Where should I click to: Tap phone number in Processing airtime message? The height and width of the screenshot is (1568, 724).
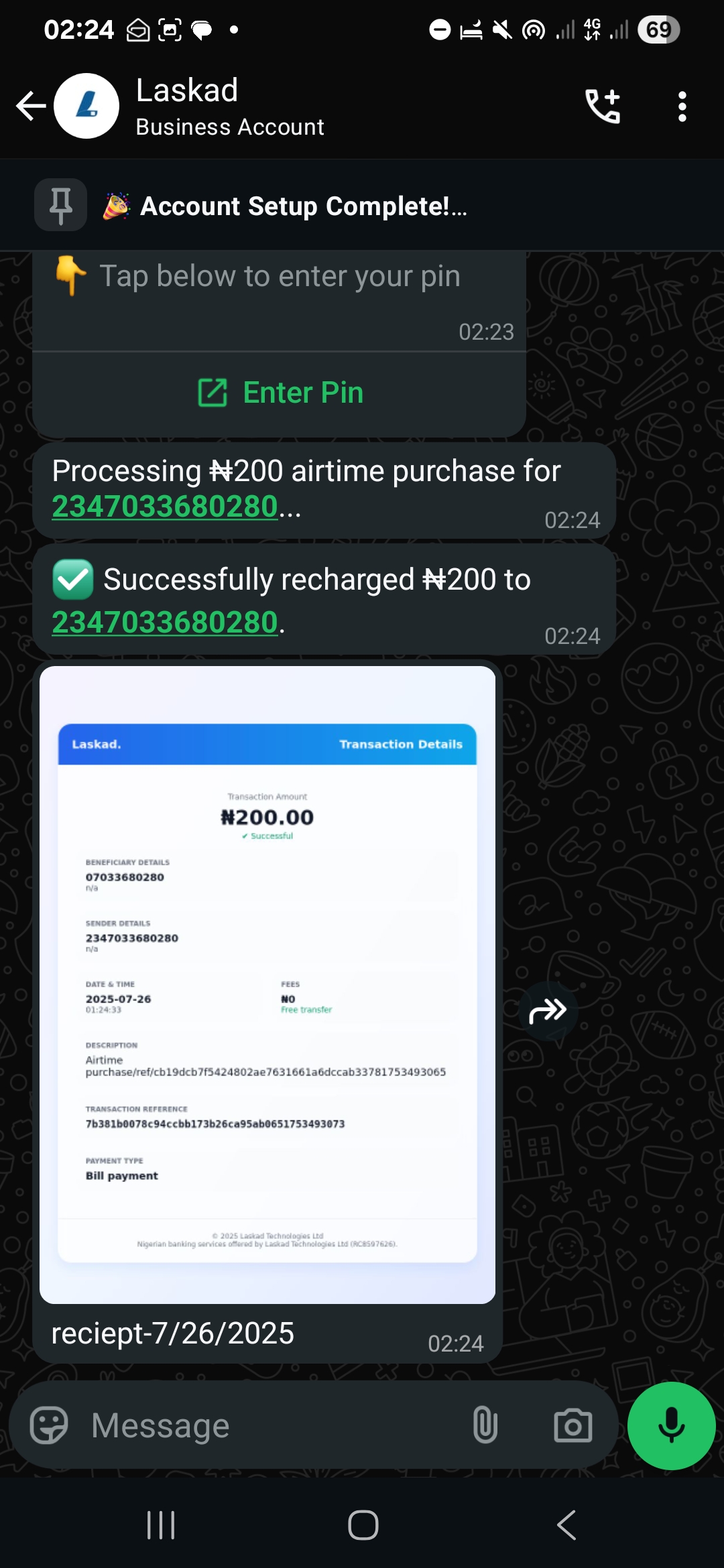click(165, 507)
